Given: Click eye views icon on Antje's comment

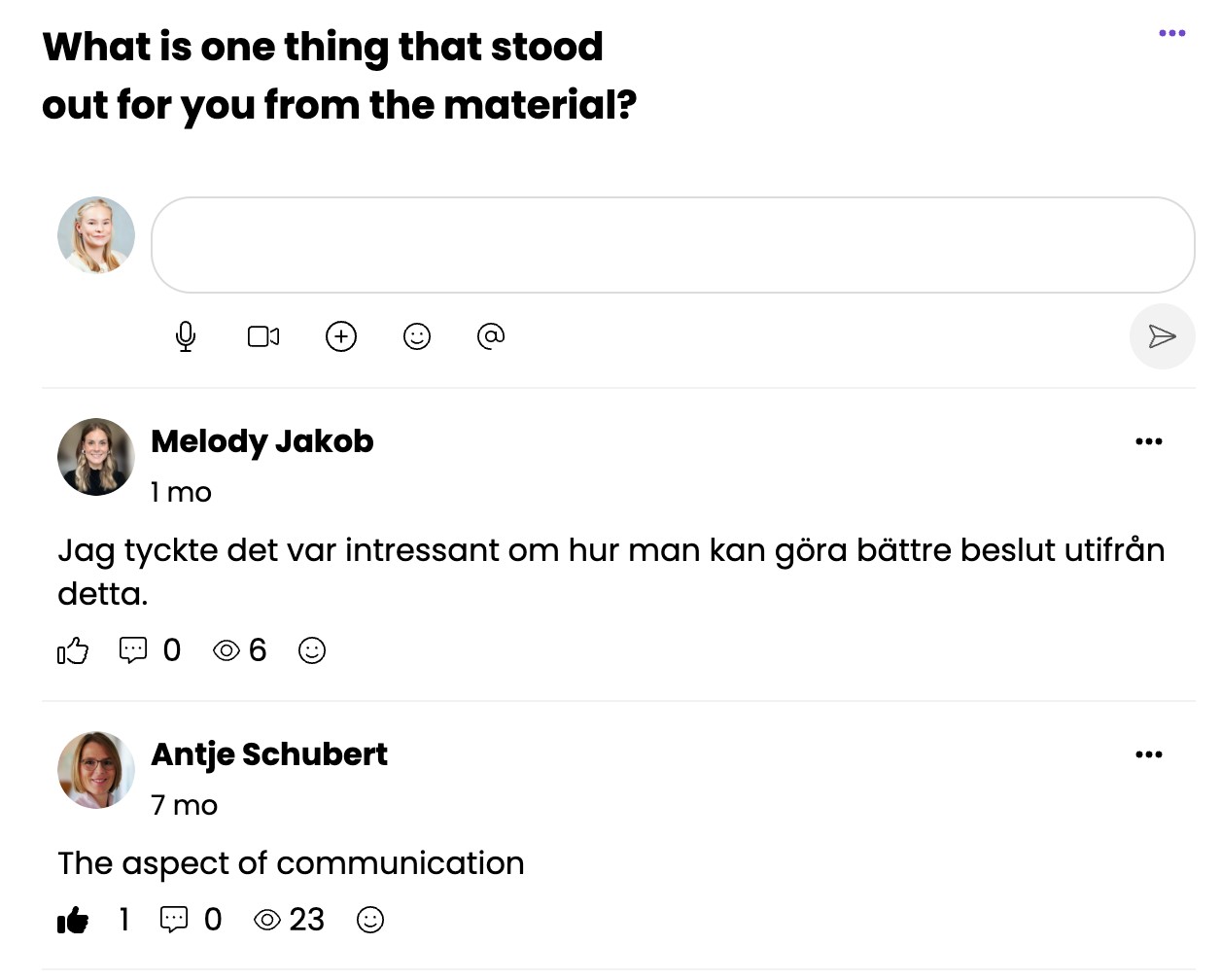Looking at the screenshot, I should (267, 920).
